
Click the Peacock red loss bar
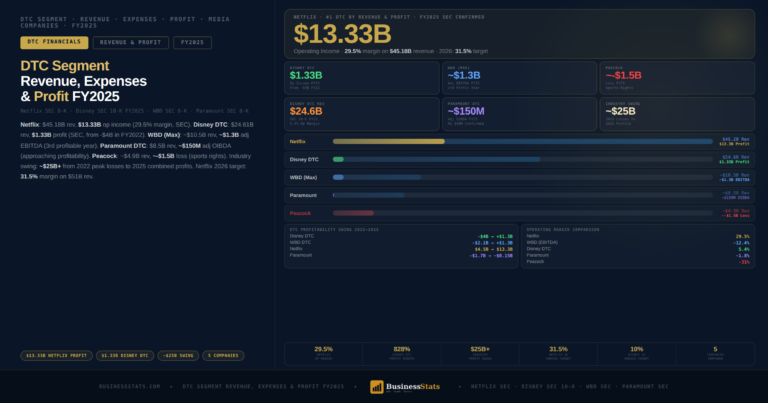tap(353, 213)
